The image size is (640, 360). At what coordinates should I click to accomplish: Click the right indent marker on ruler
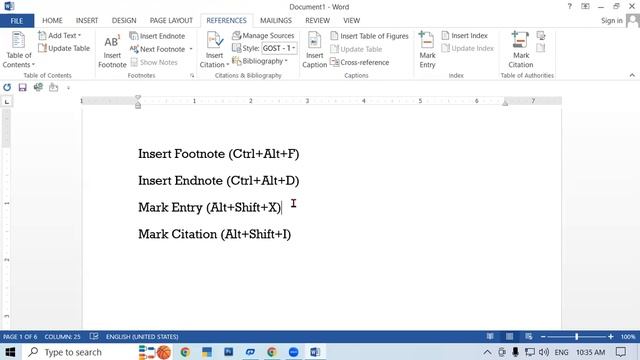pos(505,103)
